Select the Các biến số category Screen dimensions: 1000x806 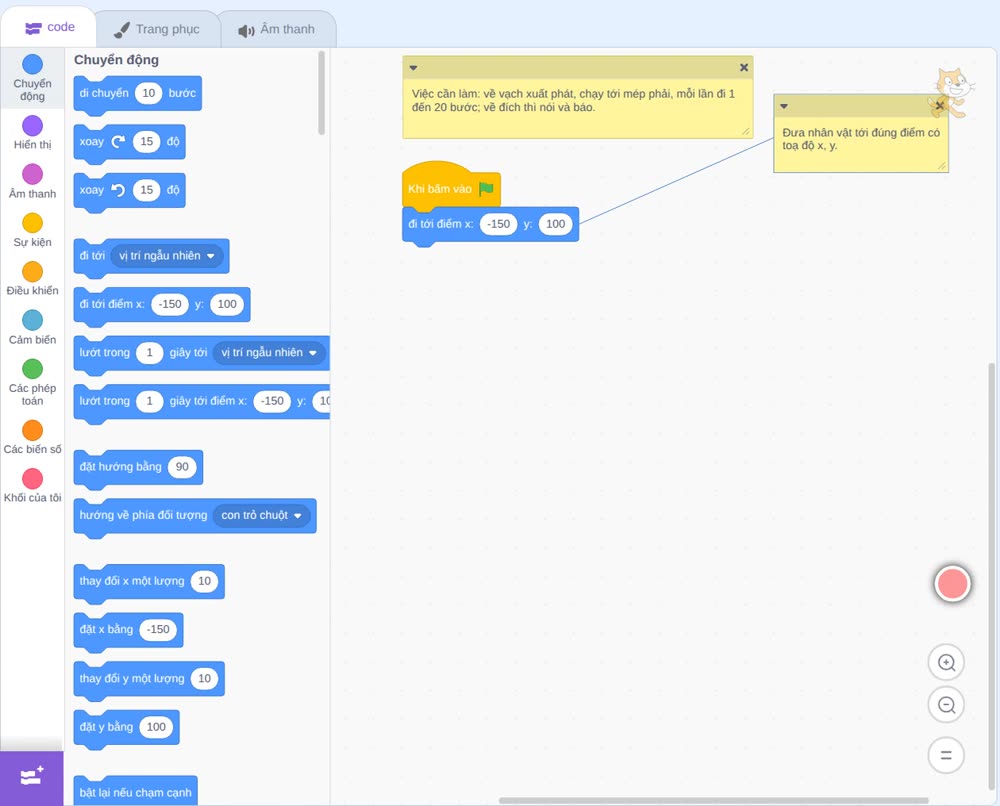point(33,437)
